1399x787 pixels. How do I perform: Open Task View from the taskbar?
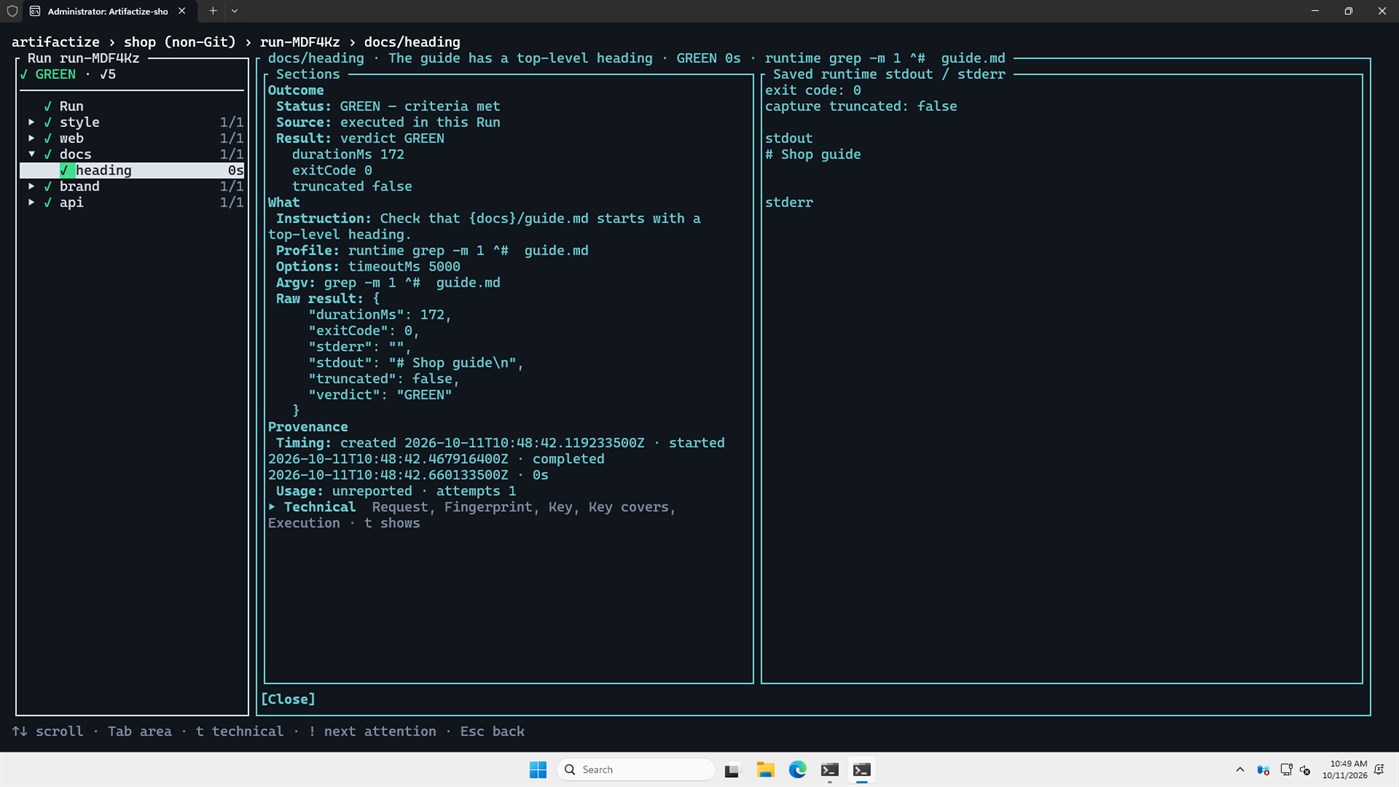click(732, 769)
